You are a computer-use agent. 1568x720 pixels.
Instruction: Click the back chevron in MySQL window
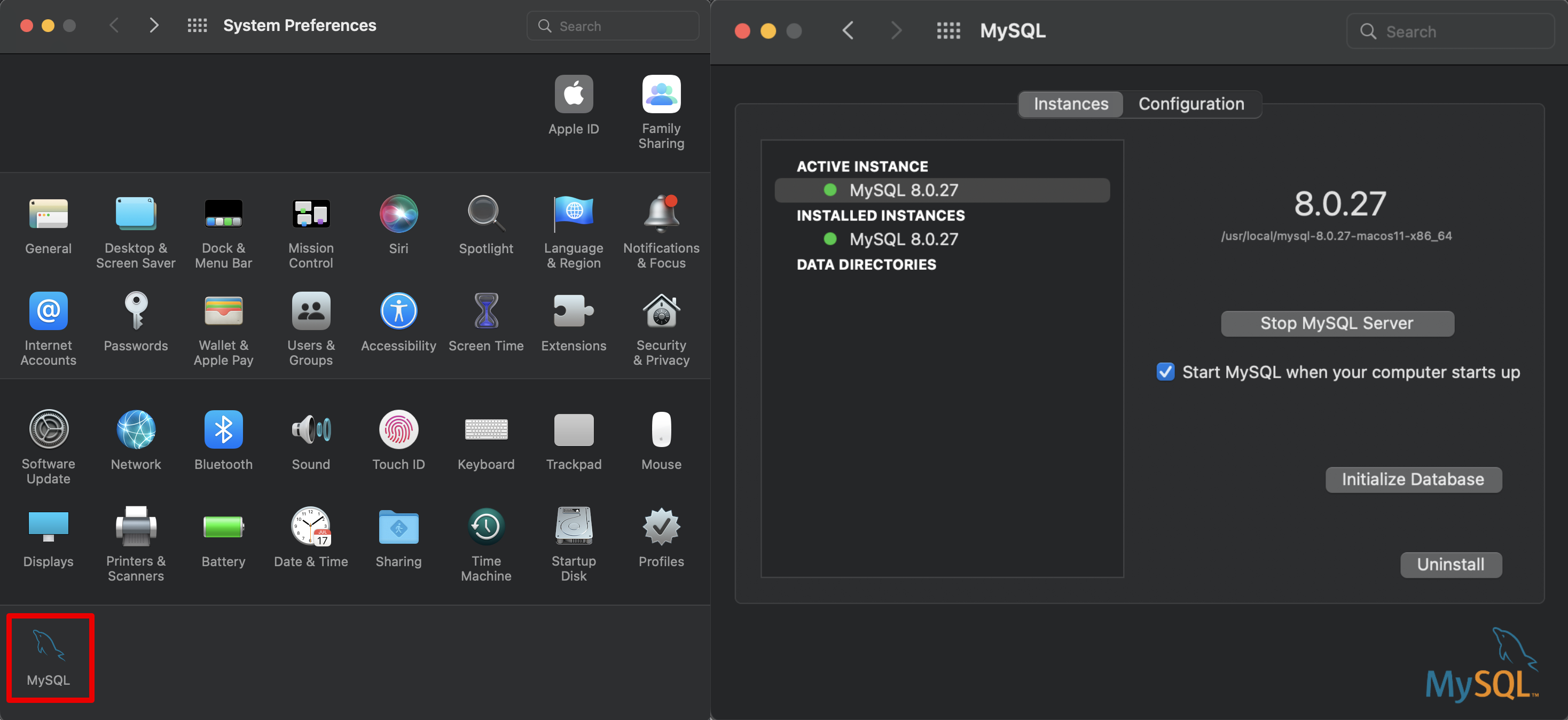(x=848, y=31)
